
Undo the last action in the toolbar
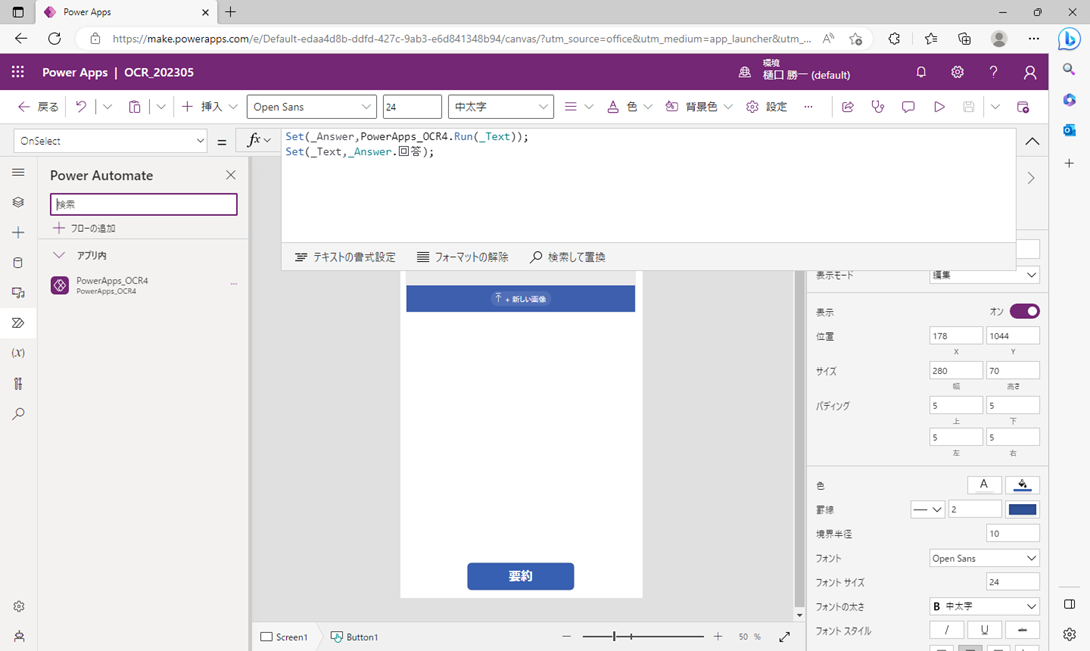click(x=81, y=106)
